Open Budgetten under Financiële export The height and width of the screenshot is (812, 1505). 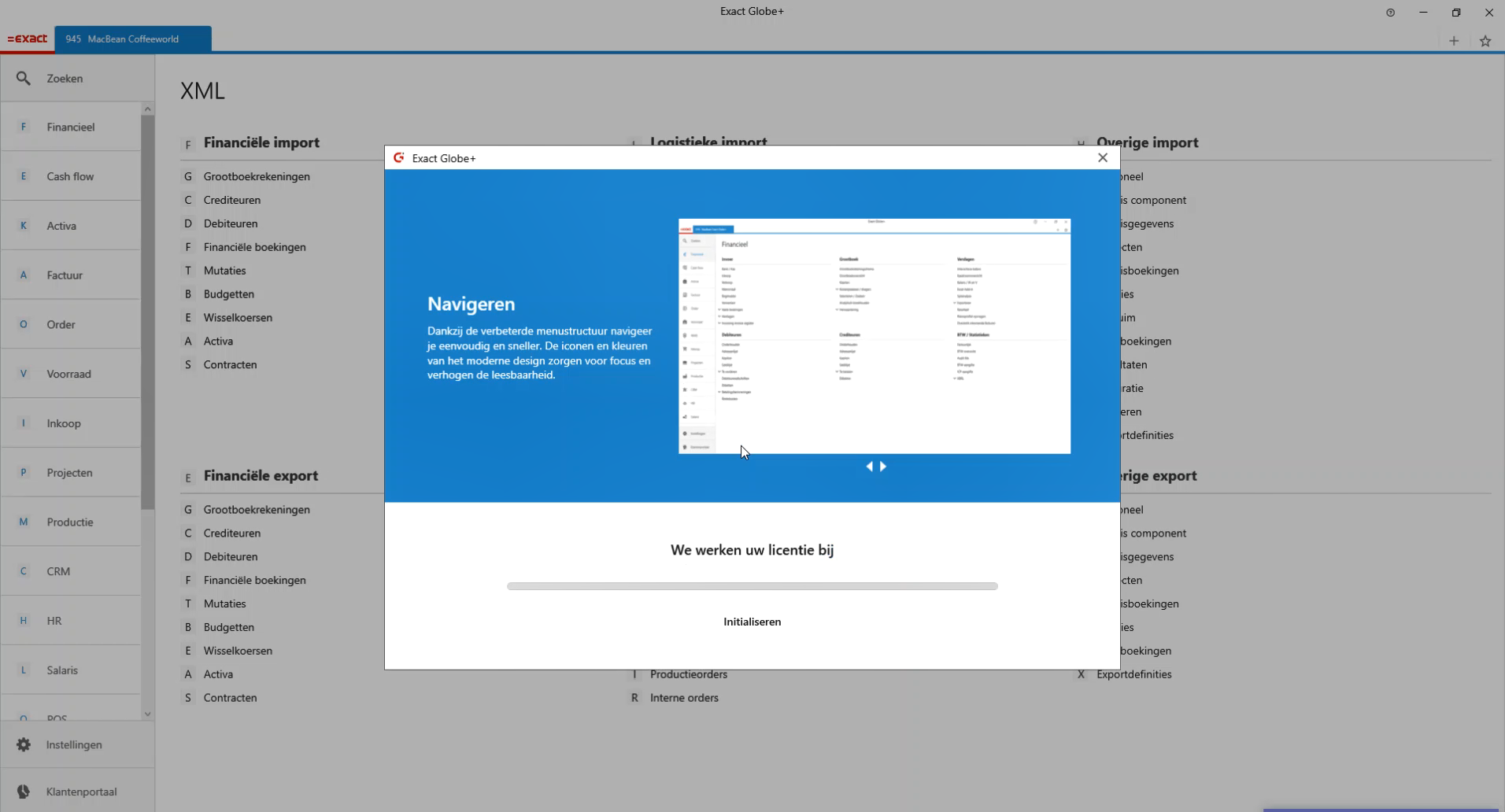[x=228, y=628]
